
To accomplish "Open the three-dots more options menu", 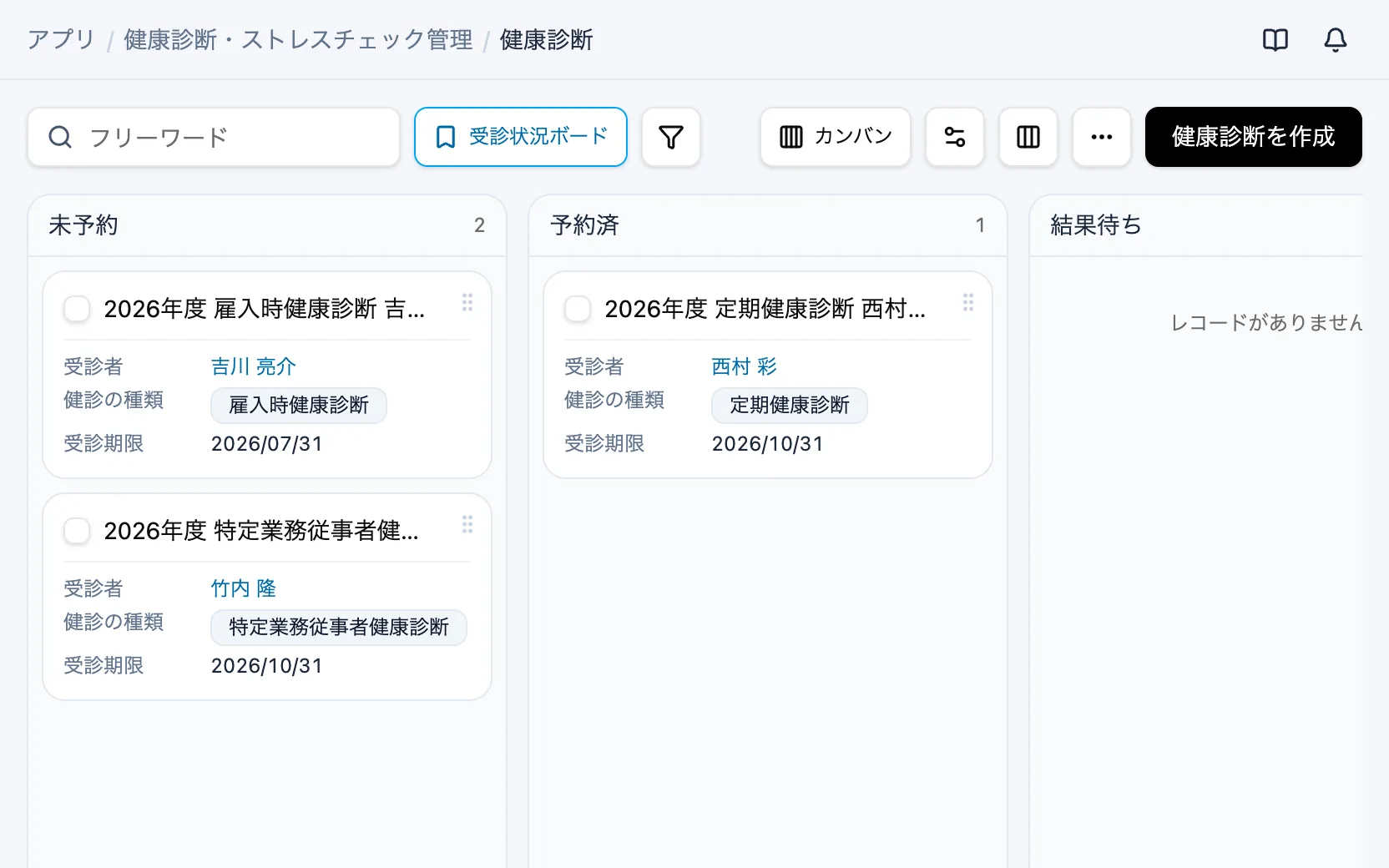I will (1102, 137).
